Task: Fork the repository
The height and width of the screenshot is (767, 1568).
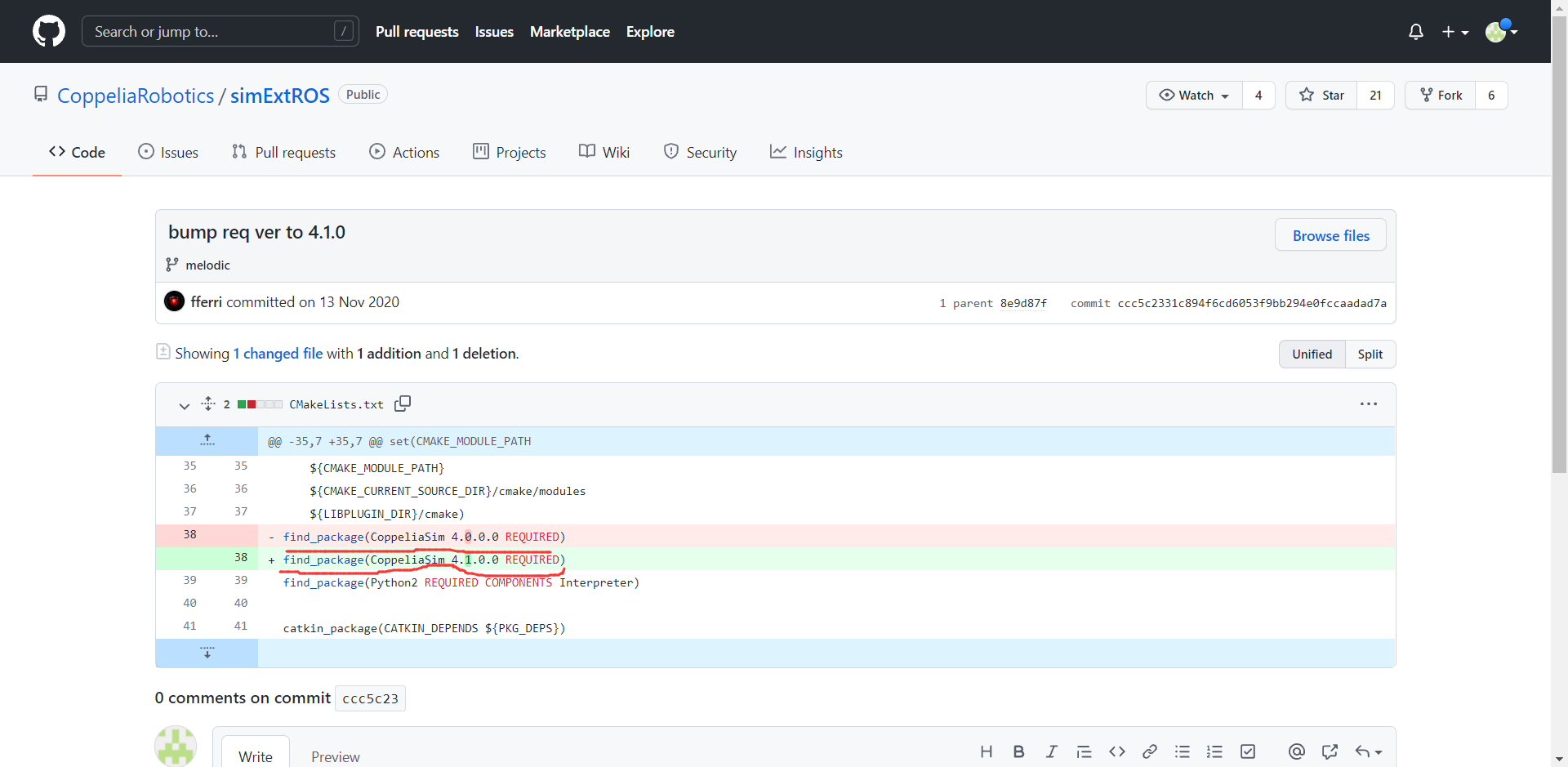Action: pyautogui.click(x=1441, y=95)
